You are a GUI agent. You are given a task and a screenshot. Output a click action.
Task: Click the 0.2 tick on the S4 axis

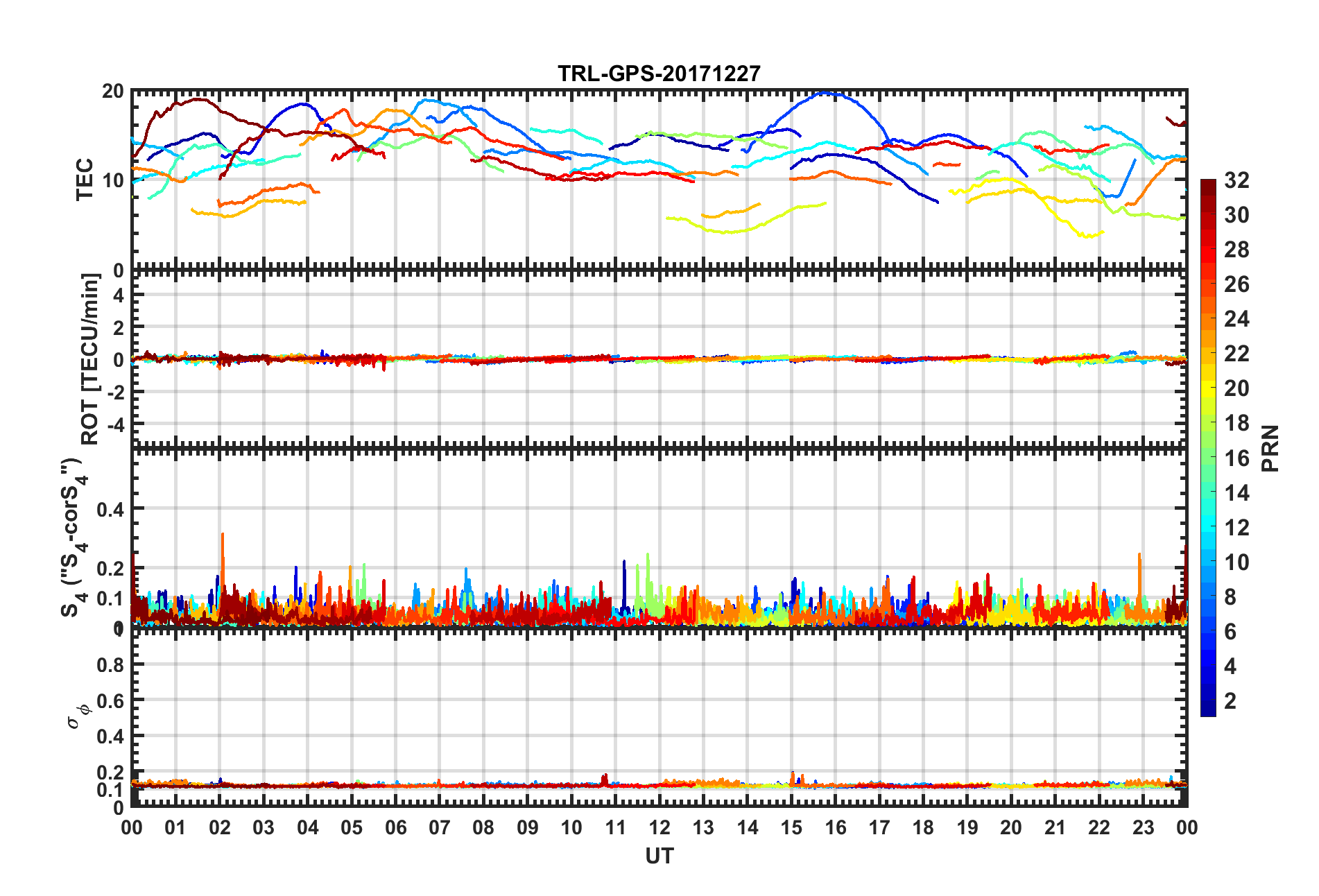click(111, 569)
